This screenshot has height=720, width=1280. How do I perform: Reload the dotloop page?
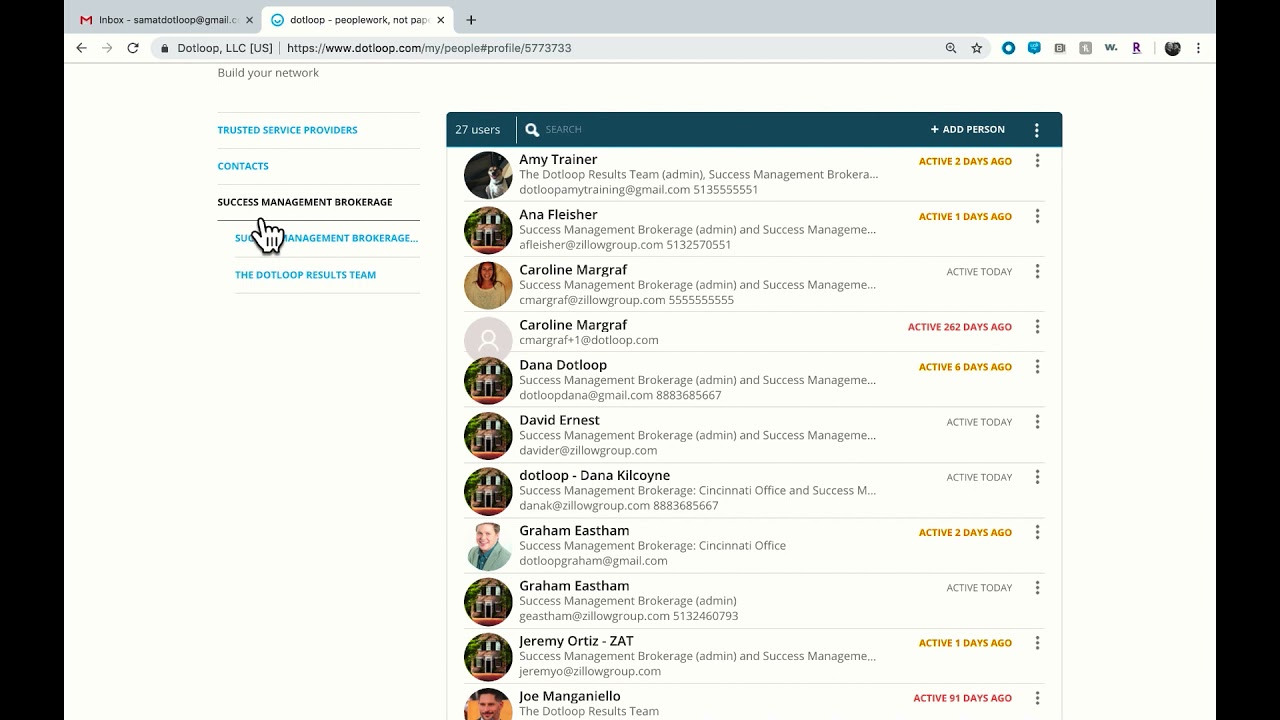pos(133,48)
